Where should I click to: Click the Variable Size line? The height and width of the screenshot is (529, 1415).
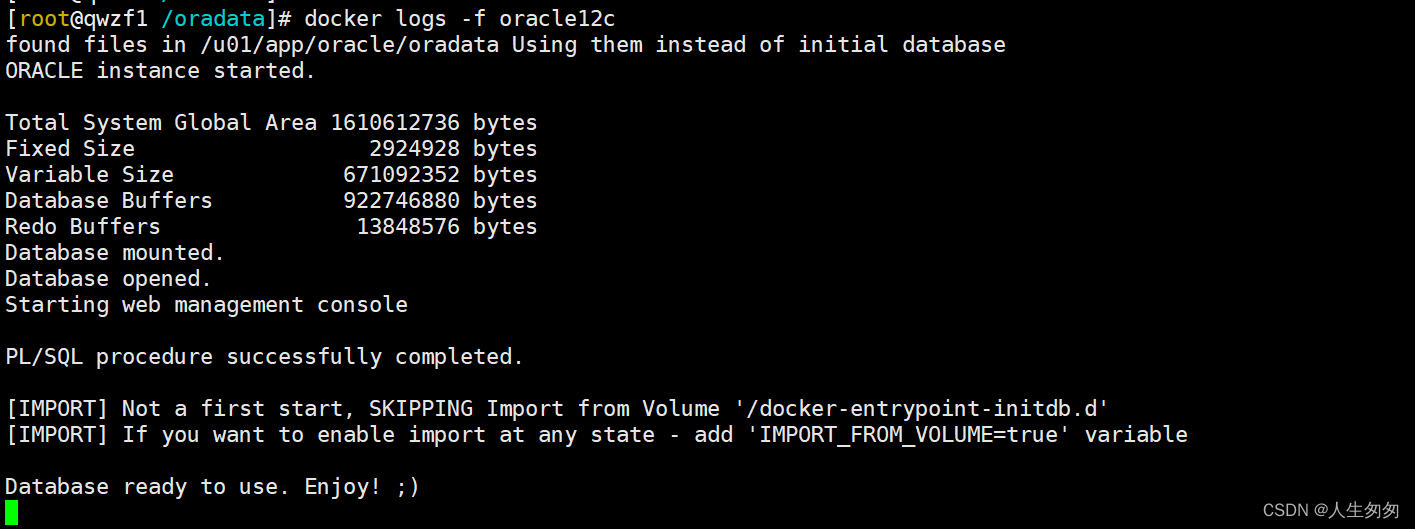(271, 174)
